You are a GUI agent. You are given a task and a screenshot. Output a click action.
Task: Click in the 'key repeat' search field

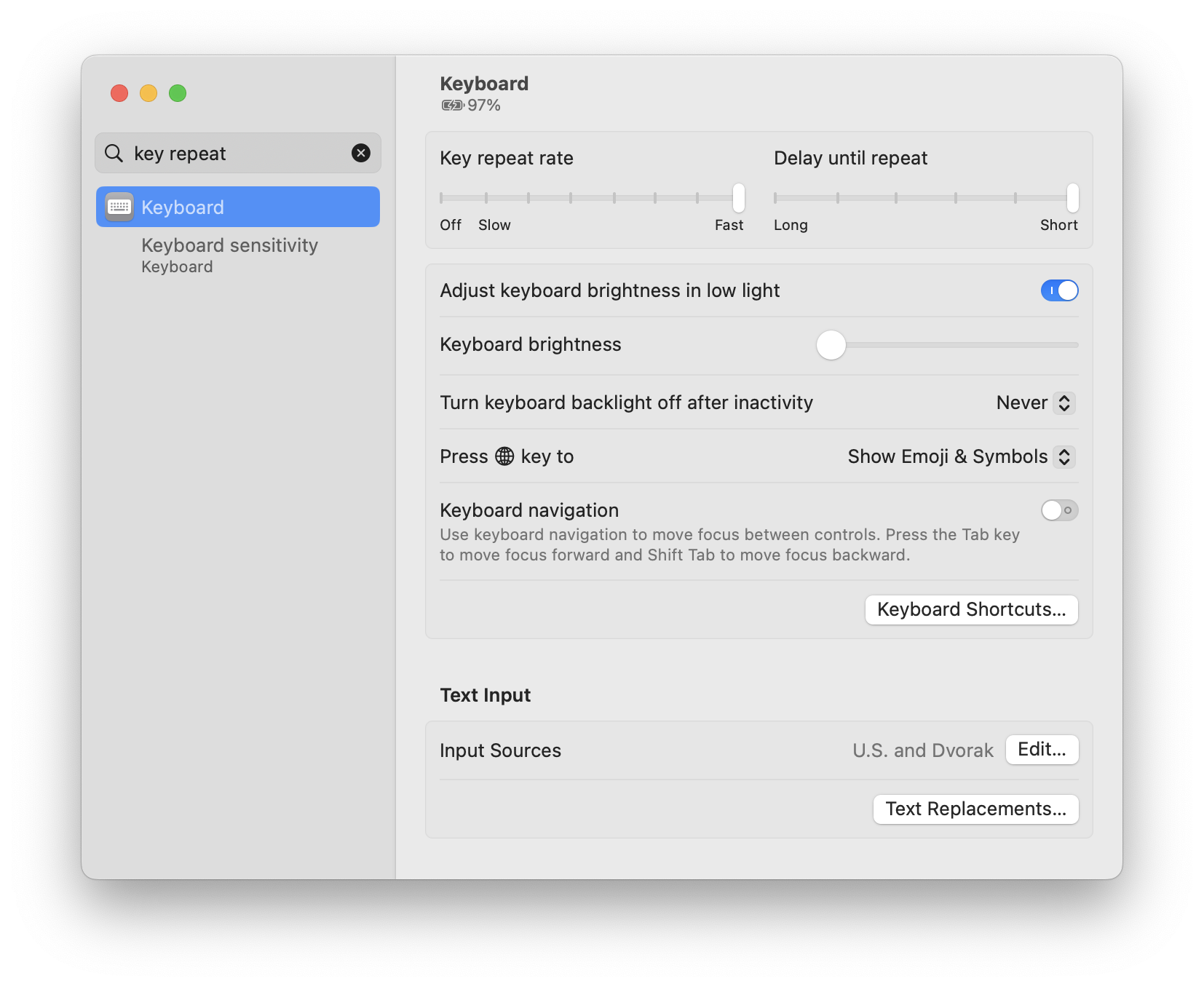pos(238,153)
